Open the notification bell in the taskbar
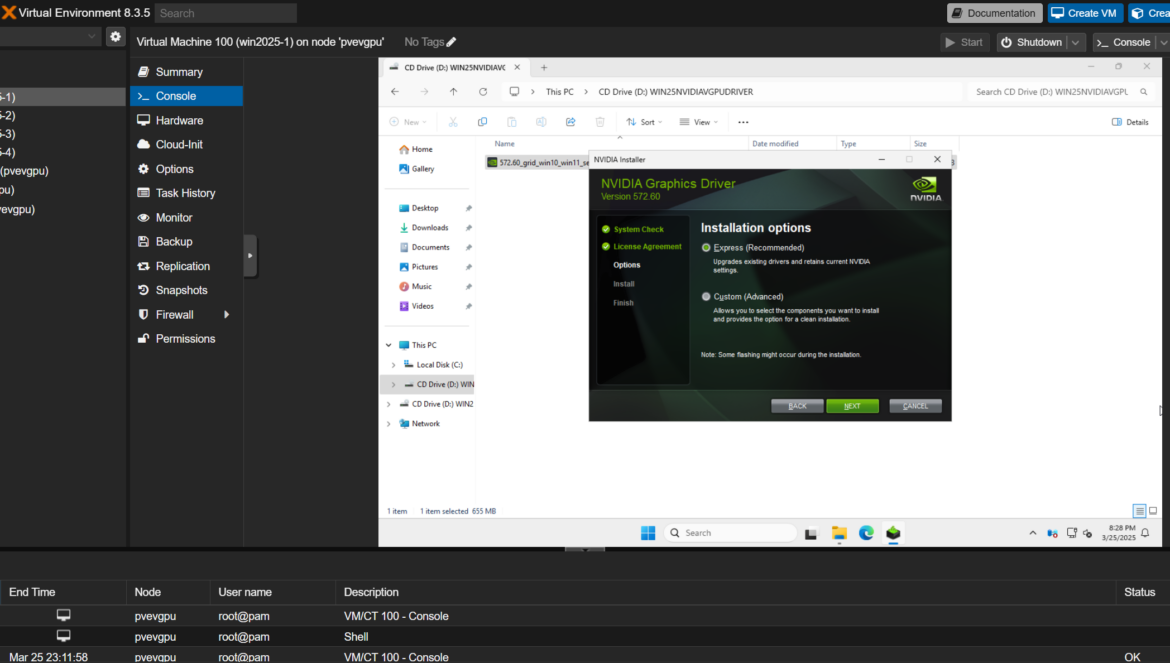The width and height of the screenshot is (1170, 663). pyautogui.click(x=1145, y=533)
